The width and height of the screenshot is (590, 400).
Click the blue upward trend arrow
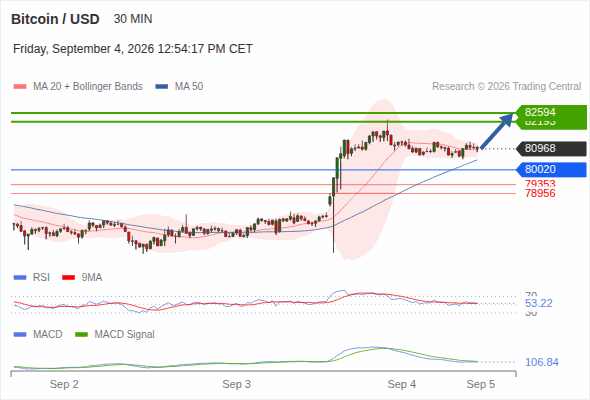click(x=497, y=131)
